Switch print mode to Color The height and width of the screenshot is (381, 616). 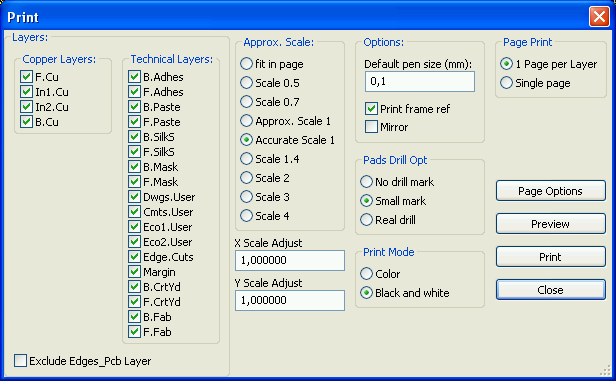click(x=366, y=273)
